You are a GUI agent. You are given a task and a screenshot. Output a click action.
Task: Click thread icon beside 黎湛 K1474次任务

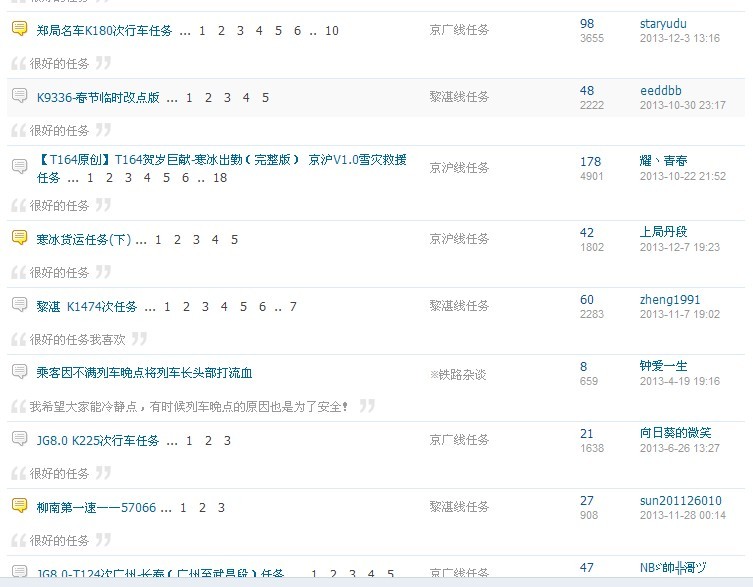click(19, 305)
